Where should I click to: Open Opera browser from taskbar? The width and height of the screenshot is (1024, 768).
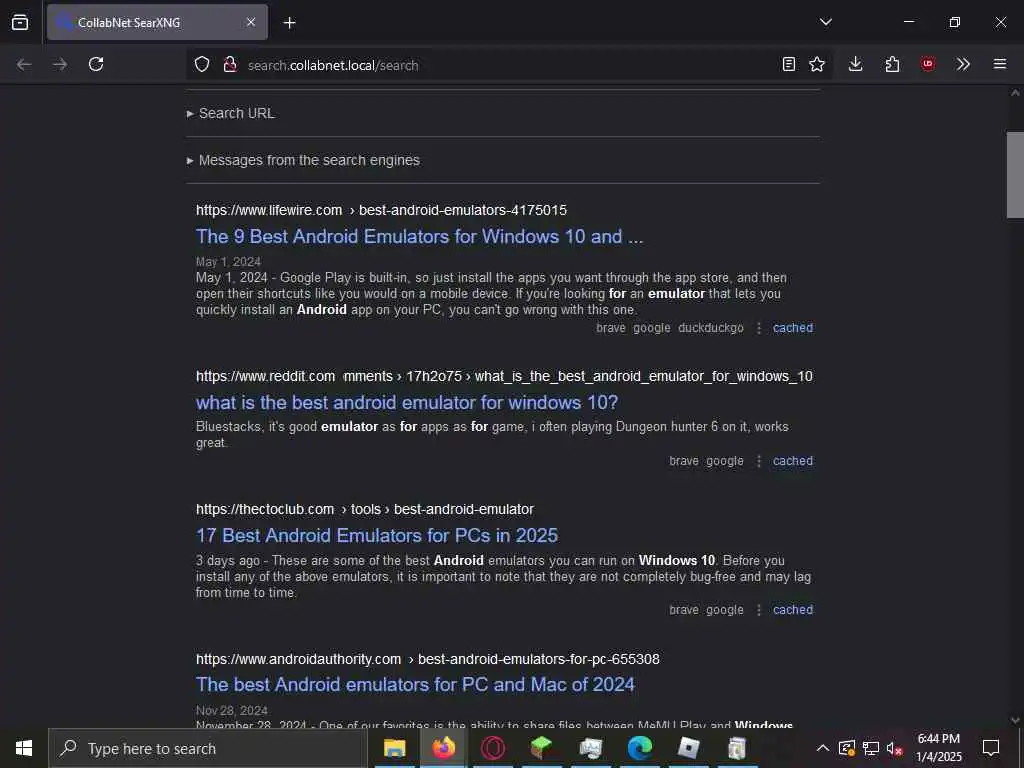click(492, 748)
